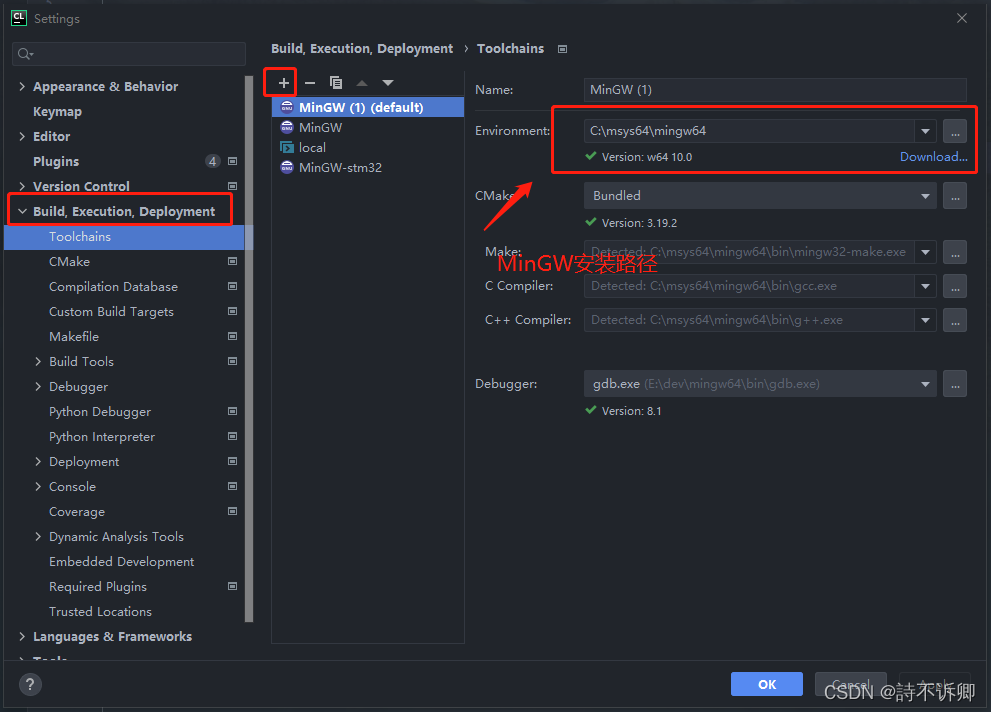Viewport: 991px width, 712px height.
Task: Open the Environment path dropdown
Action: pos(925,131)
